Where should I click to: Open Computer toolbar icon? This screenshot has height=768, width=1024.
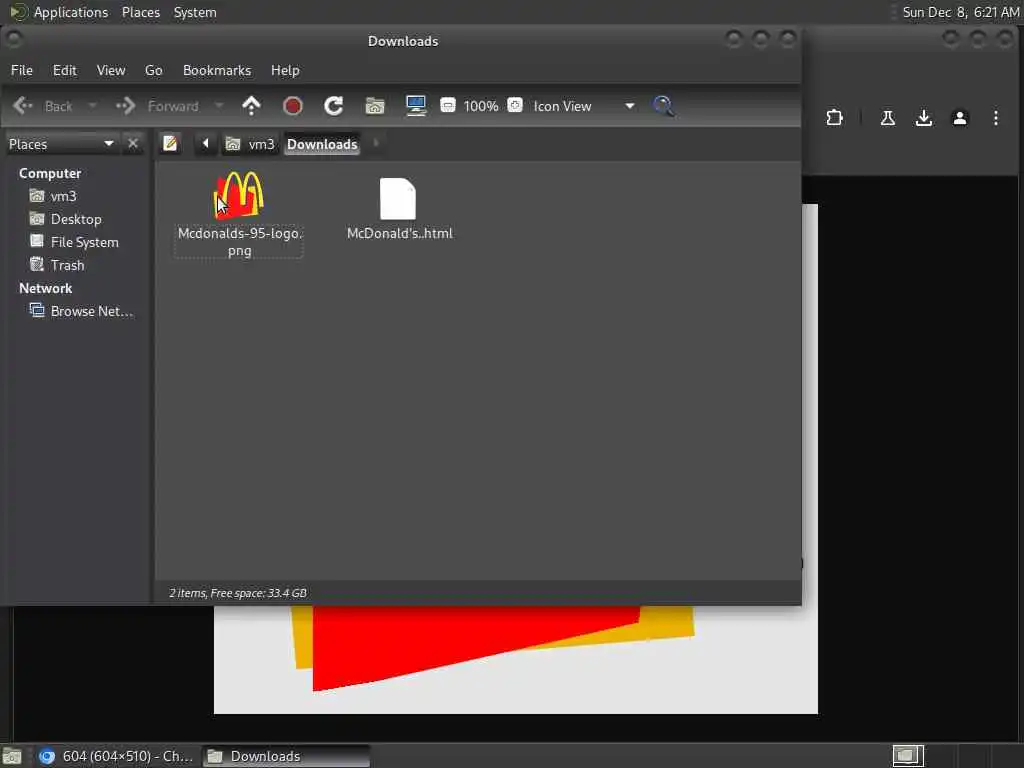tap(416, 106)
